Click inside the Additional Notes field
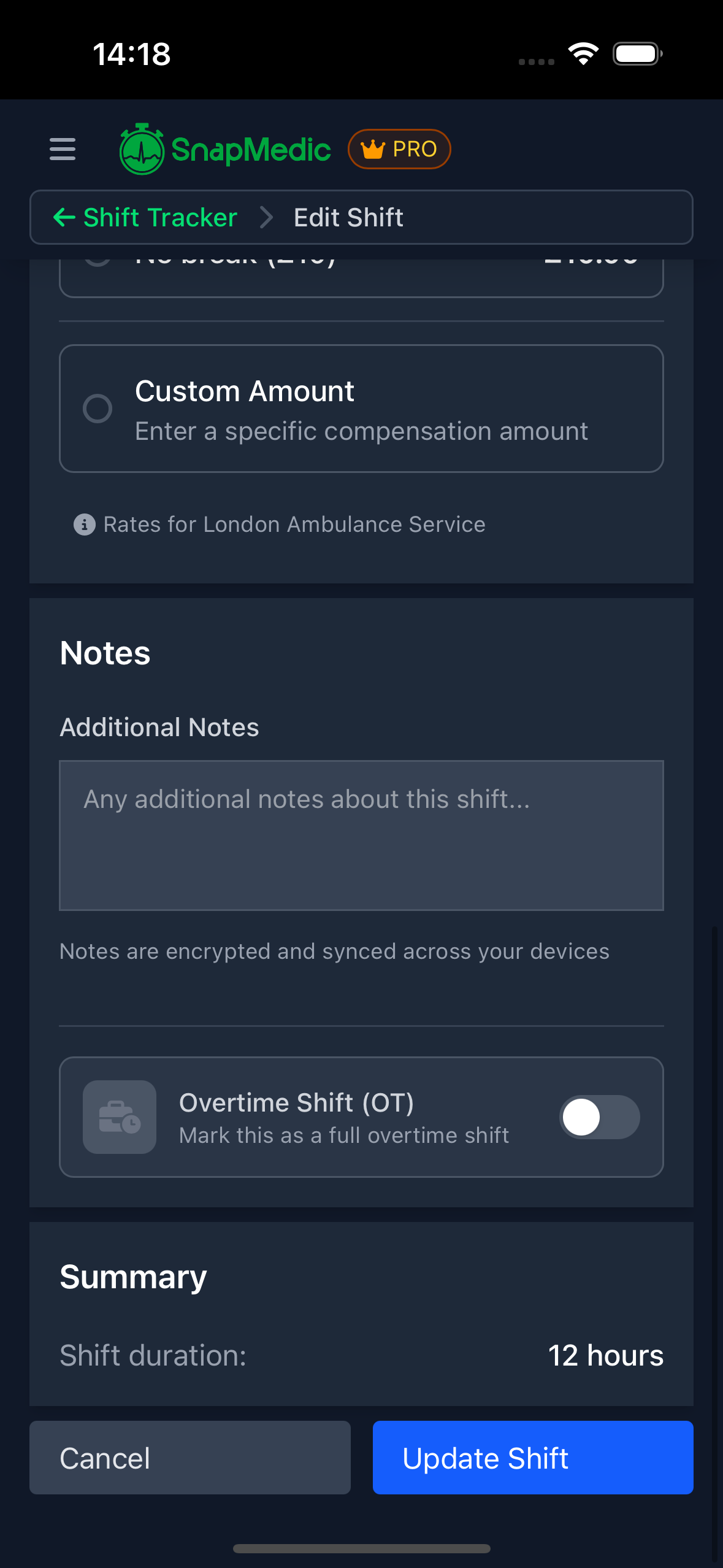Viewport: 723px width, 1568px height. pyautogui.click(x=361, y=834)
